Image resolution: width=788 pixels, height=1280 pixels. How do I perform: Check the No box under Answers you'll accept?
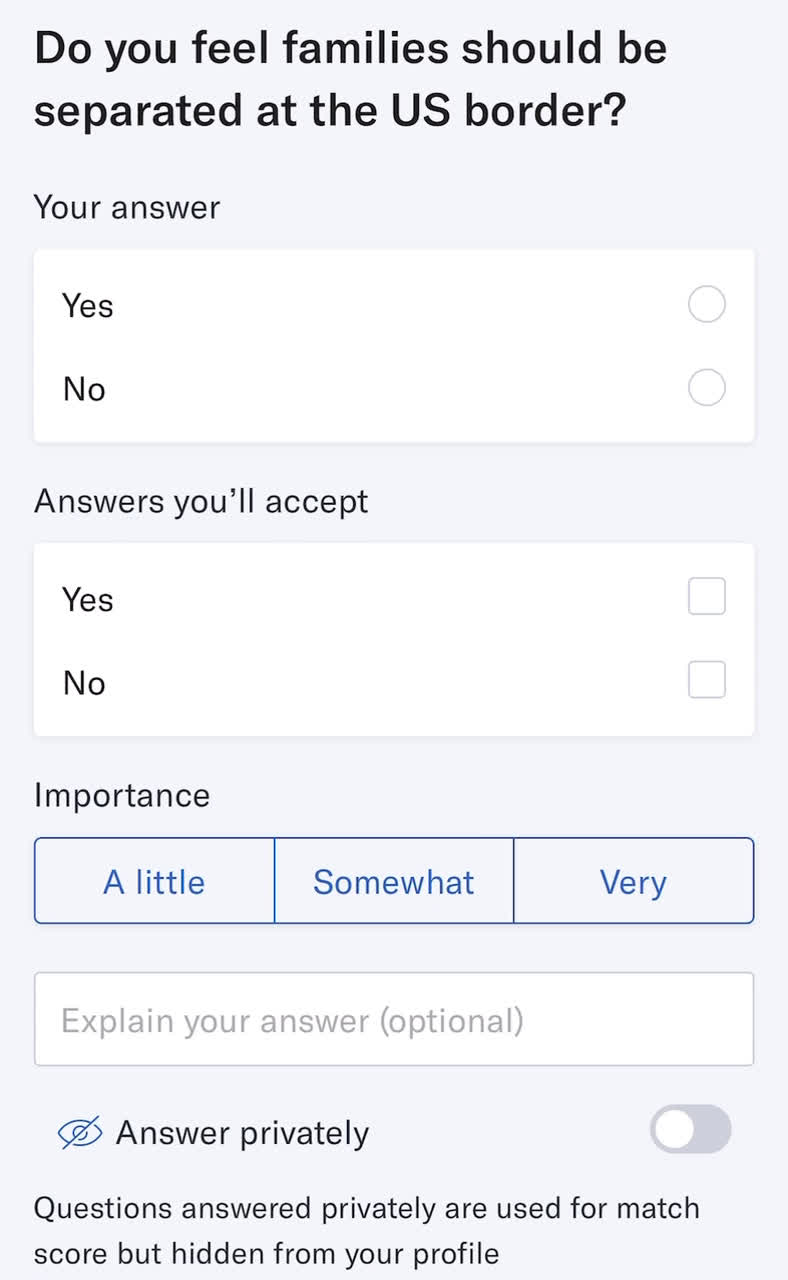[x=706, y=680]
